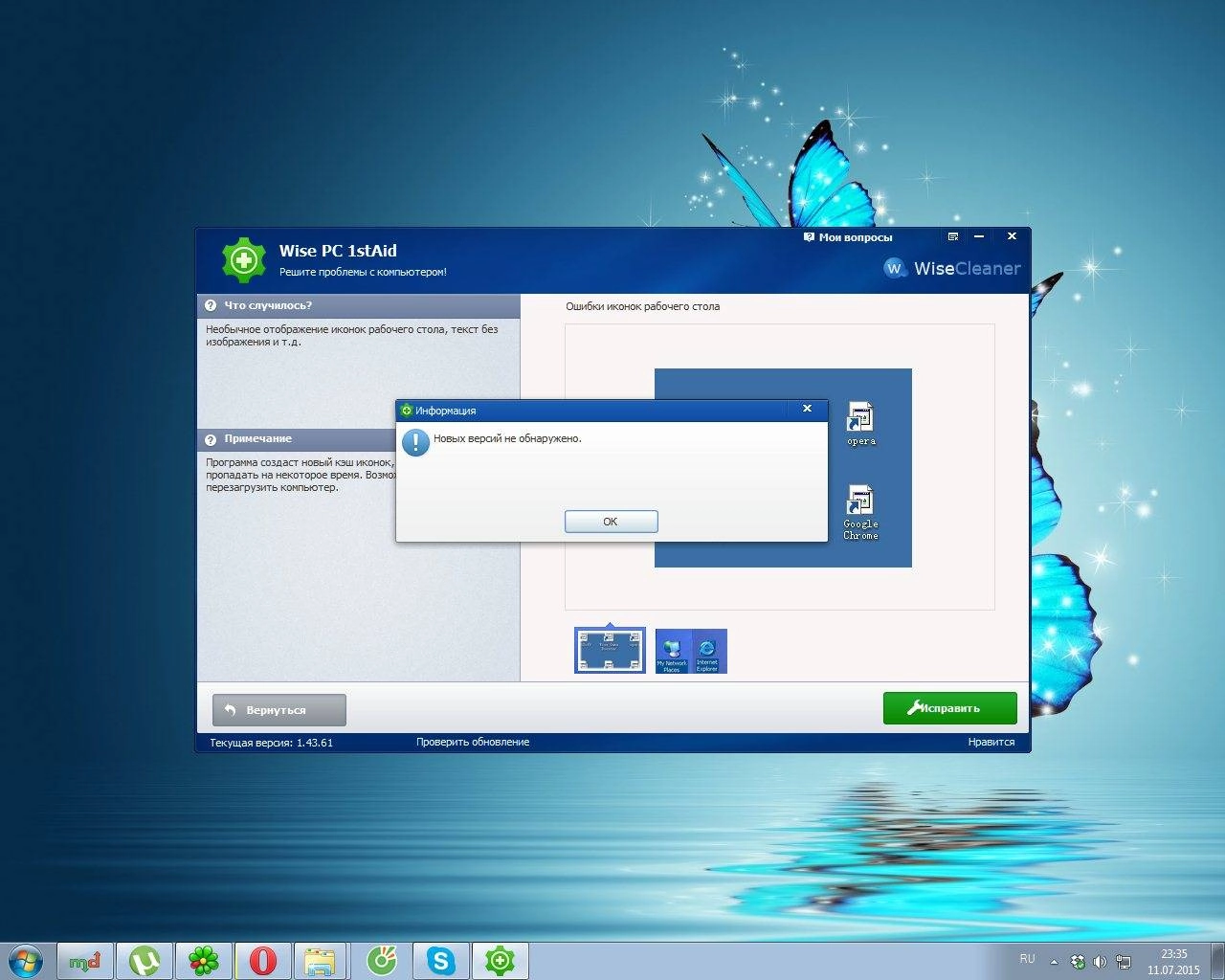Minimize the Wise PC 1stAid window
1225x980 pixels.
[x=979, y=236]
